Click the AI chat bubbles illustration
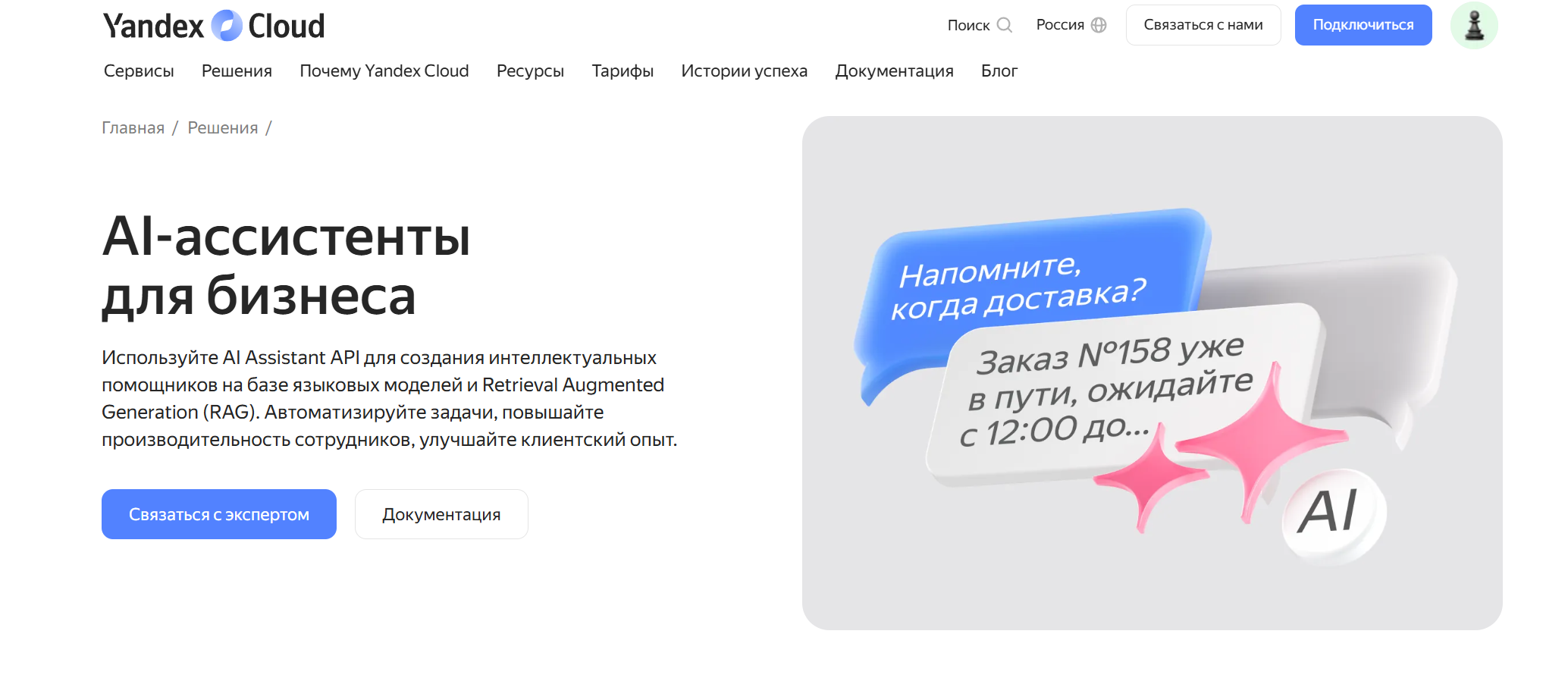1568x678 pixels. (x=1152, y=373)
